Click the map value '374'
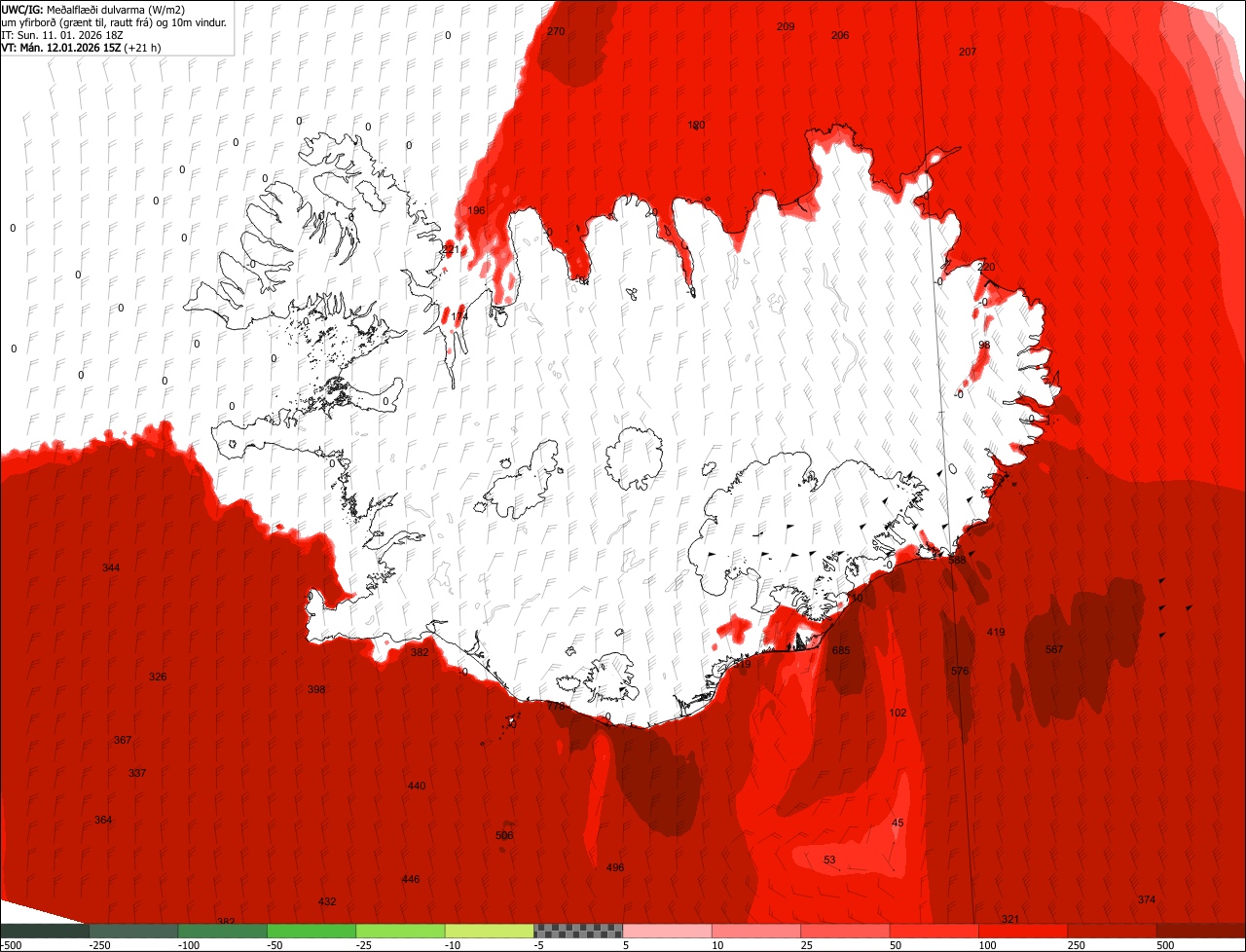 point(1147,899)
